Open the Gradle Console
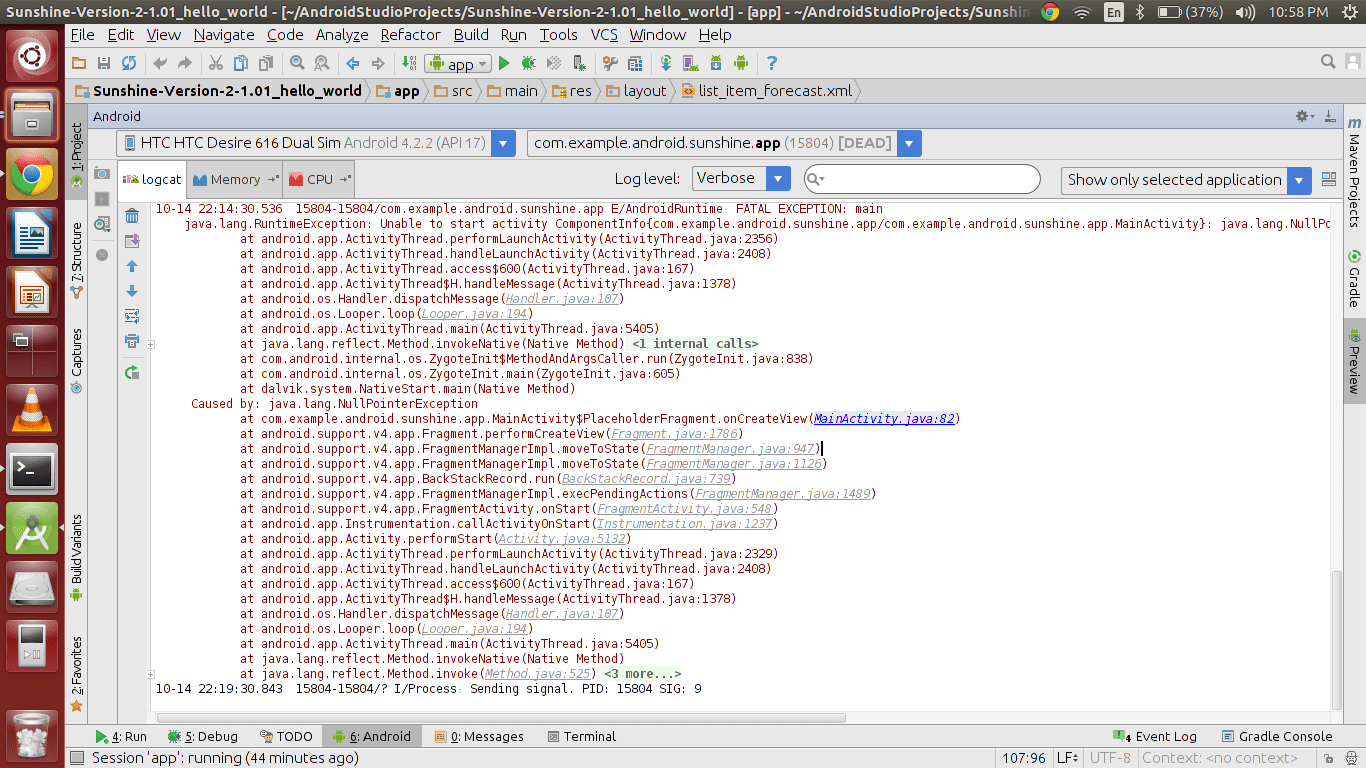 1276,736
